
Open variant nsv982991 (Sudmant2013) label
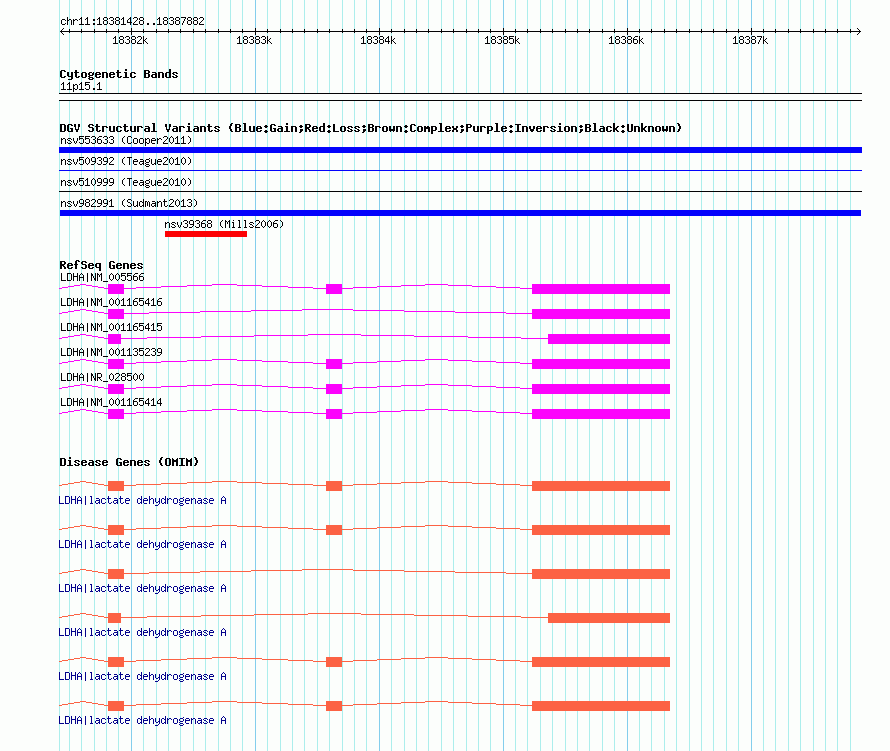pos(129,203)
